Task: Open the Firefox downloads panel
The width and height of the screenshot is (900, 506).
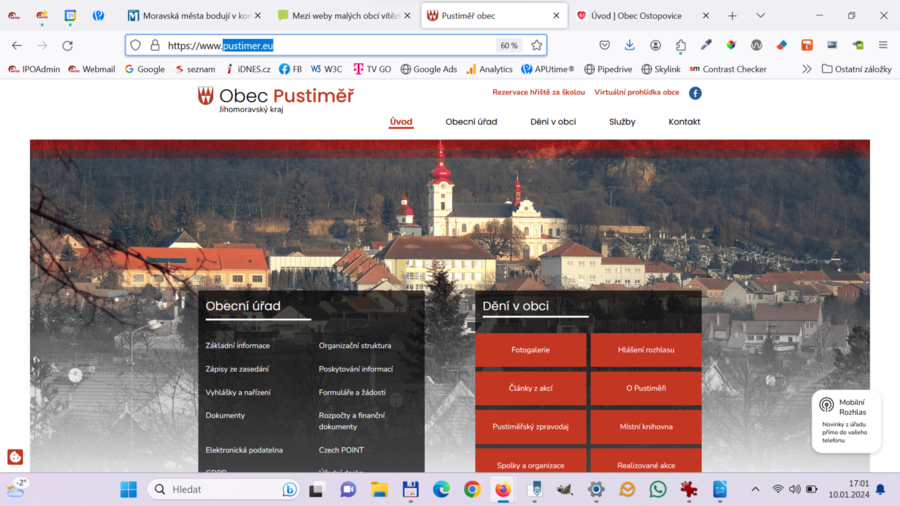Action: tap(630, 45)
